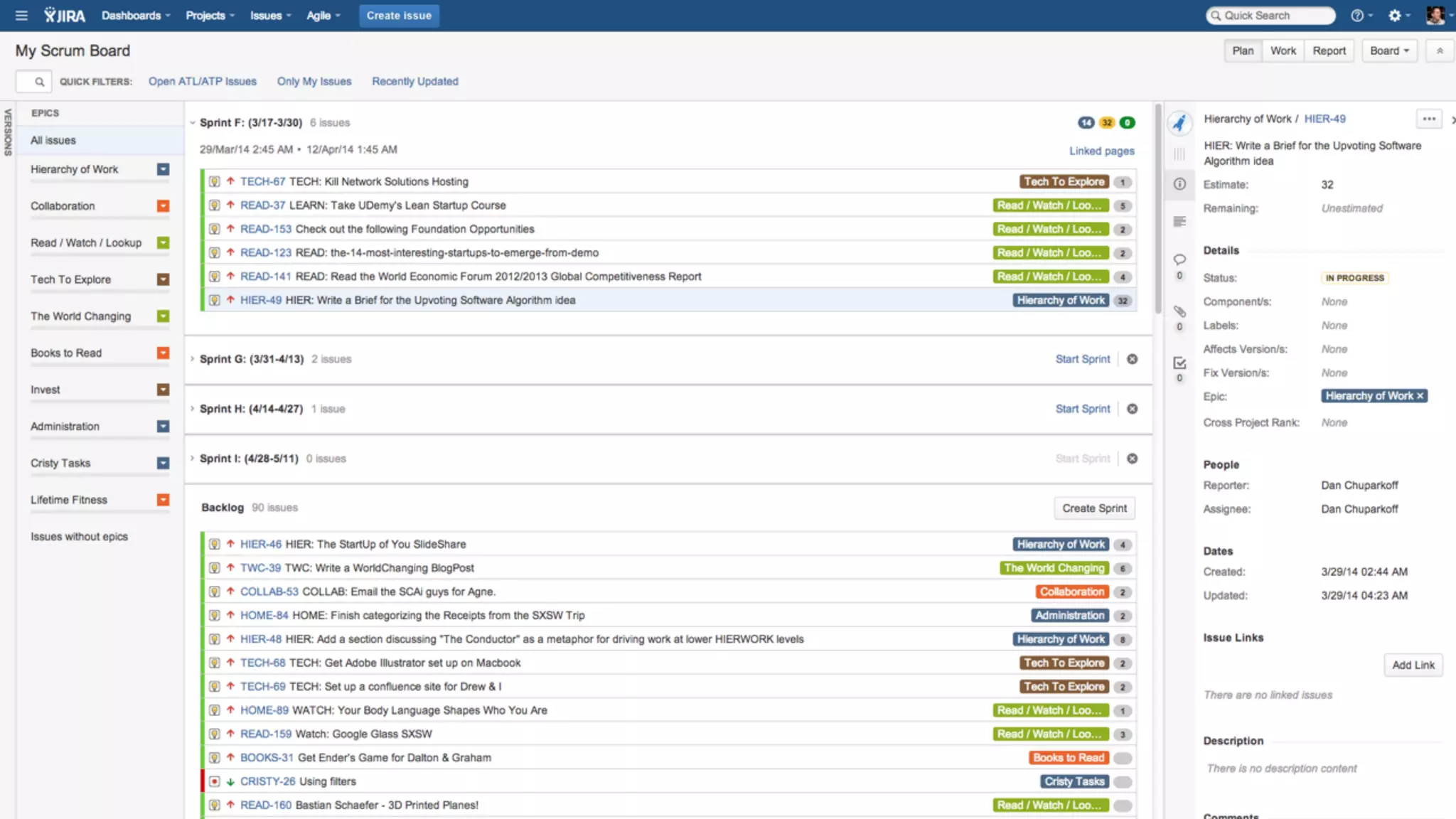Open the sub-tasks checkbox icon

pyautogui.click(x=1179, y=363)
